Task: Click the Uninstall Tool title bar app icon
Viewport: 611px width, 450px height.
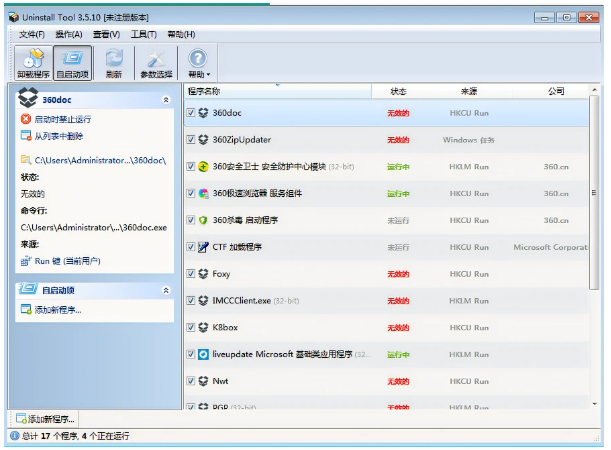Action: tap(14, 17)
